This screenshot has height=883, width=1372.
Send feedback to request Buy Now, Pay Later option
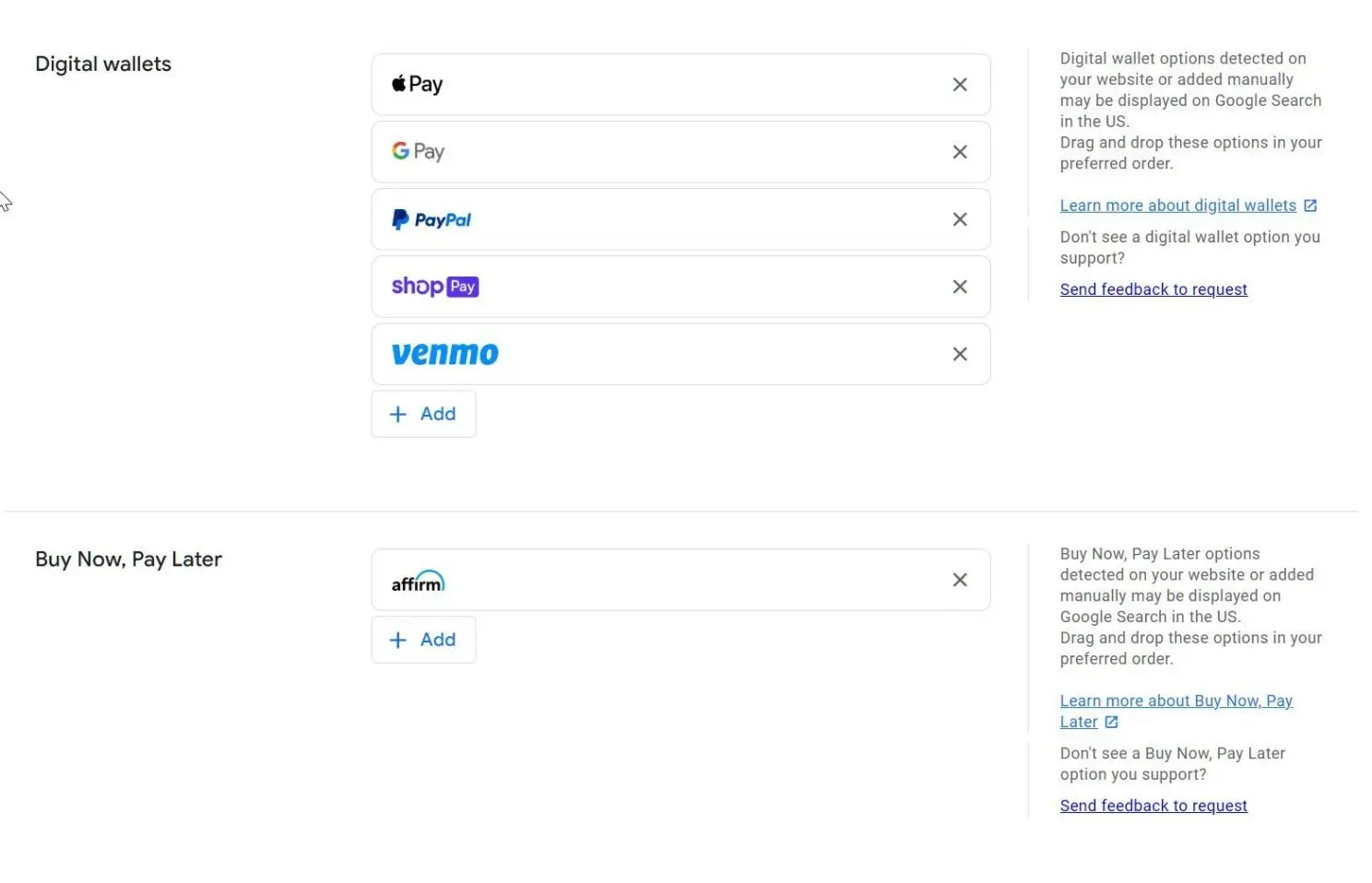1153,806
